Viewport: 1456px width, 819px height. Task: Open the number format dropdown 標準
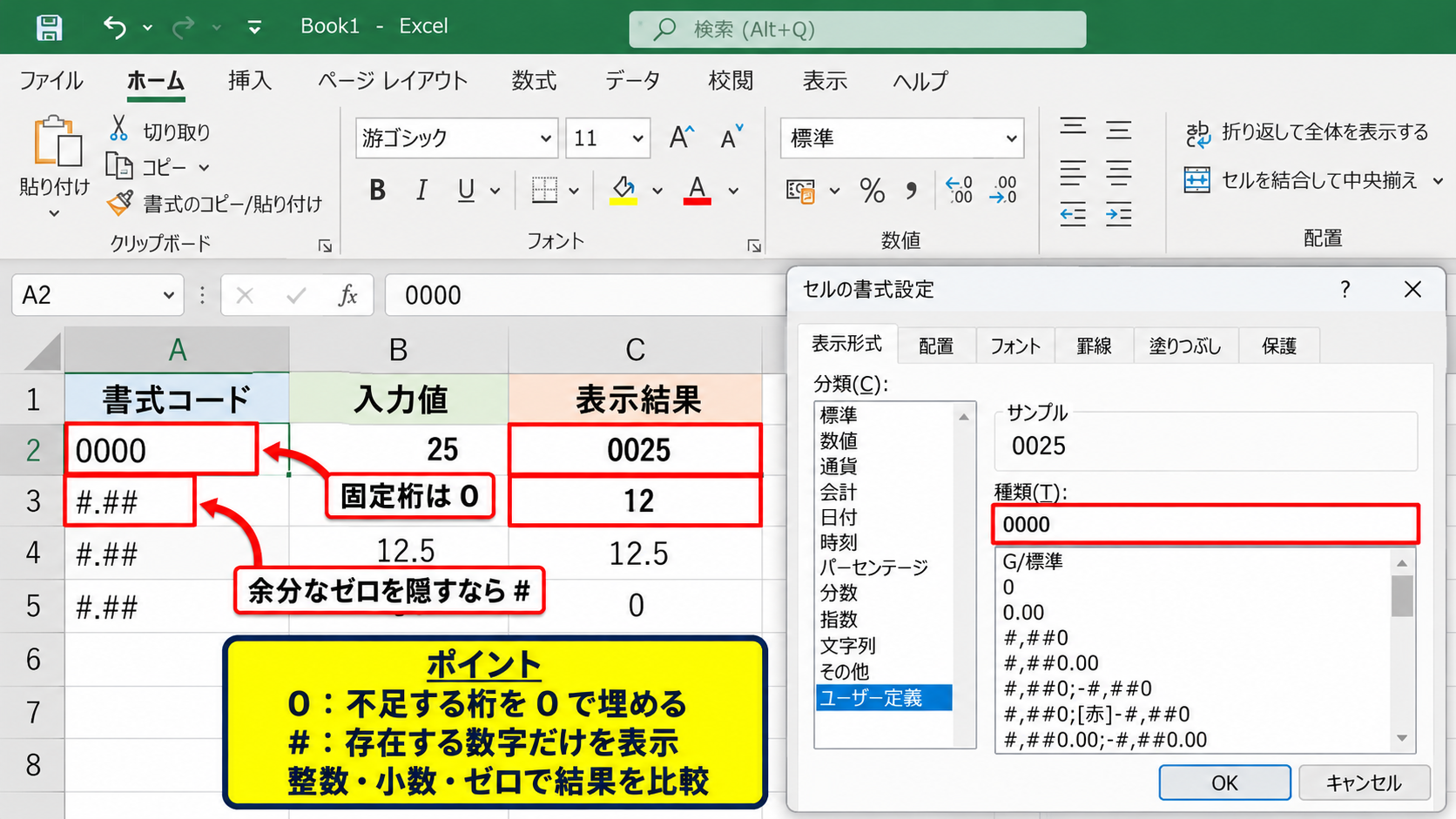click(x=1011, y=138)
